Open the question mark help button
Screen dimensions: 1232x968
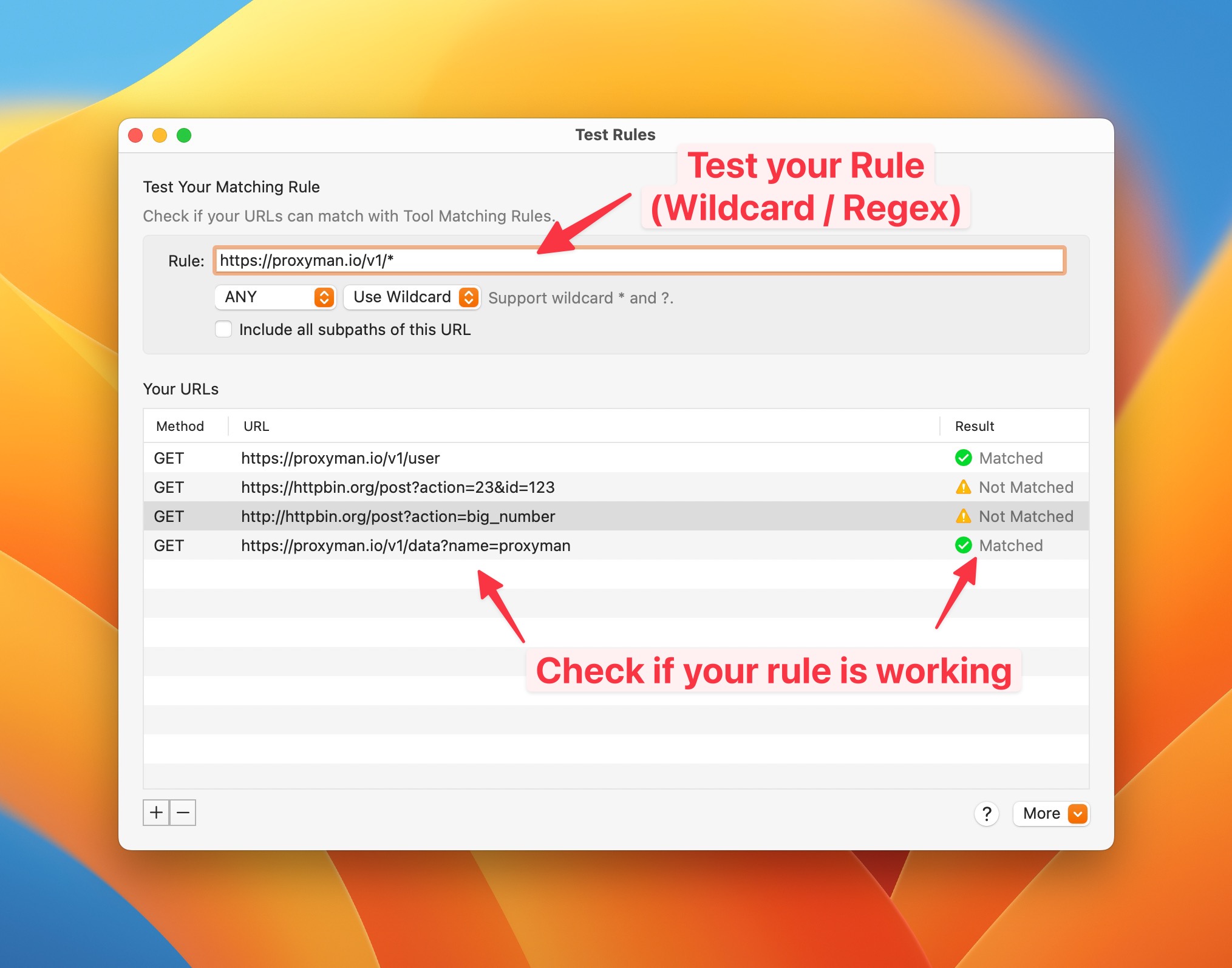(986, 813)
